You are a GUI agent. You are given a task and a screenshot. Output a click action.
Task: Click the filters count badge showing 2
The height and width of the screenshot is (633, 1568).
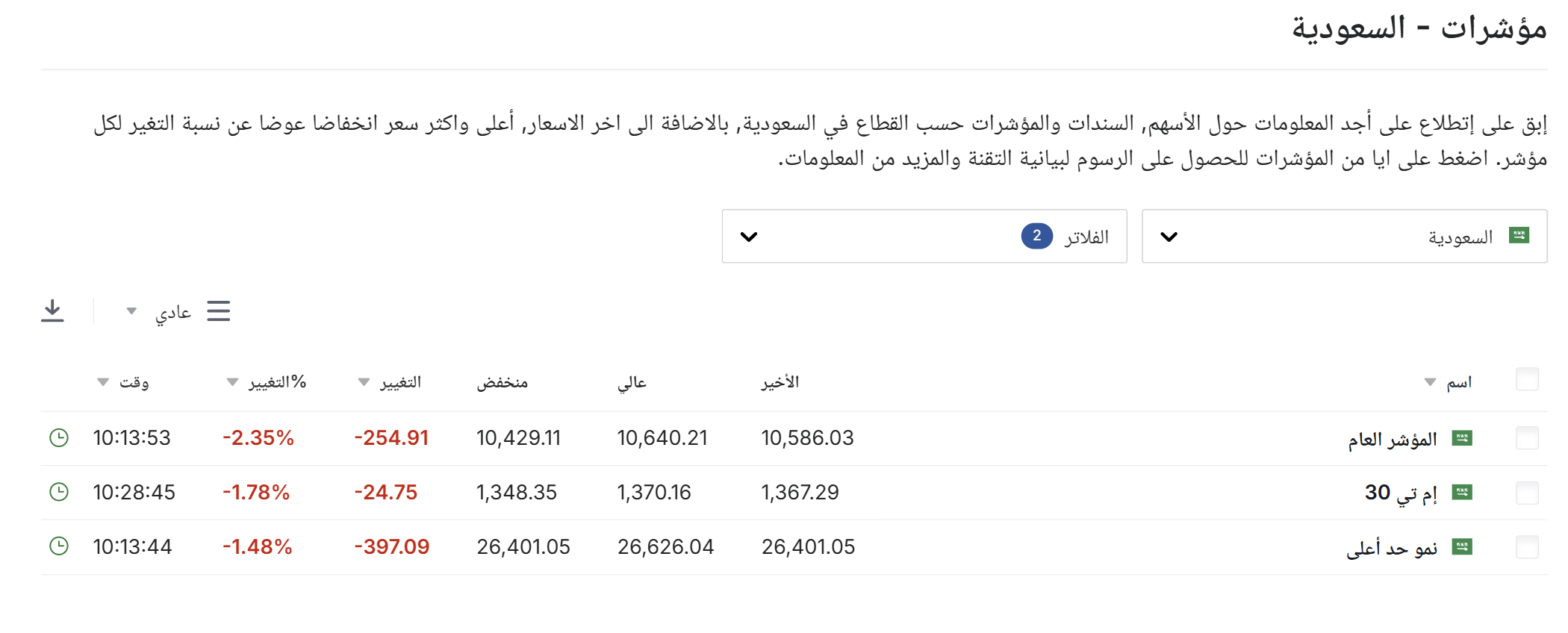[x=1037, y=236]
